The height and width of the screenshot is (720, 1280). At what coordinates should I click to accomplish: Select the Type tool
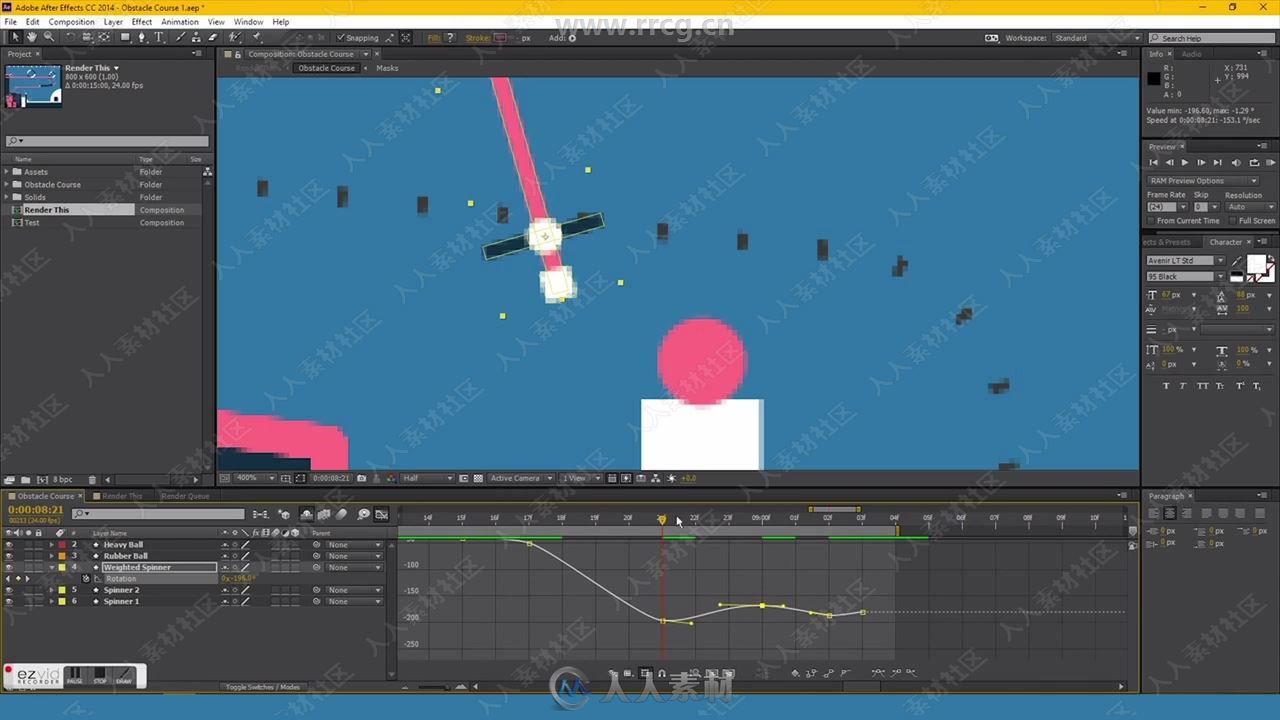[159, 37]
